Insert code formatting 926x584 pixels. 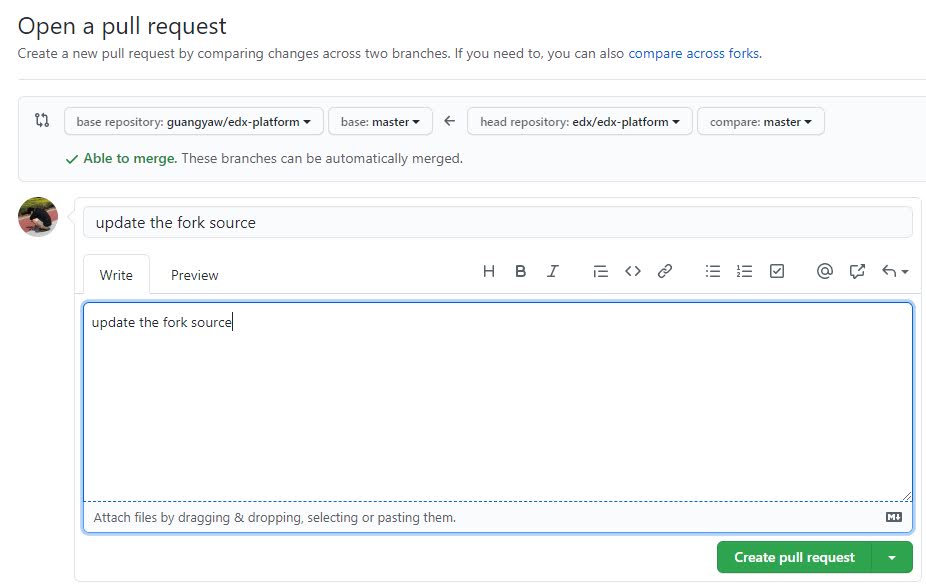click(632, 271)
